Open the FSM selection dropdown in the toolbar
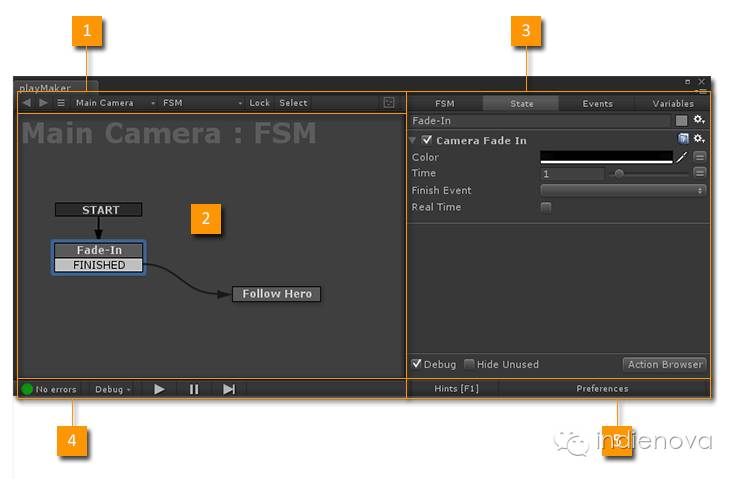Viewport: 737px width, 479px height. (202, 102)
